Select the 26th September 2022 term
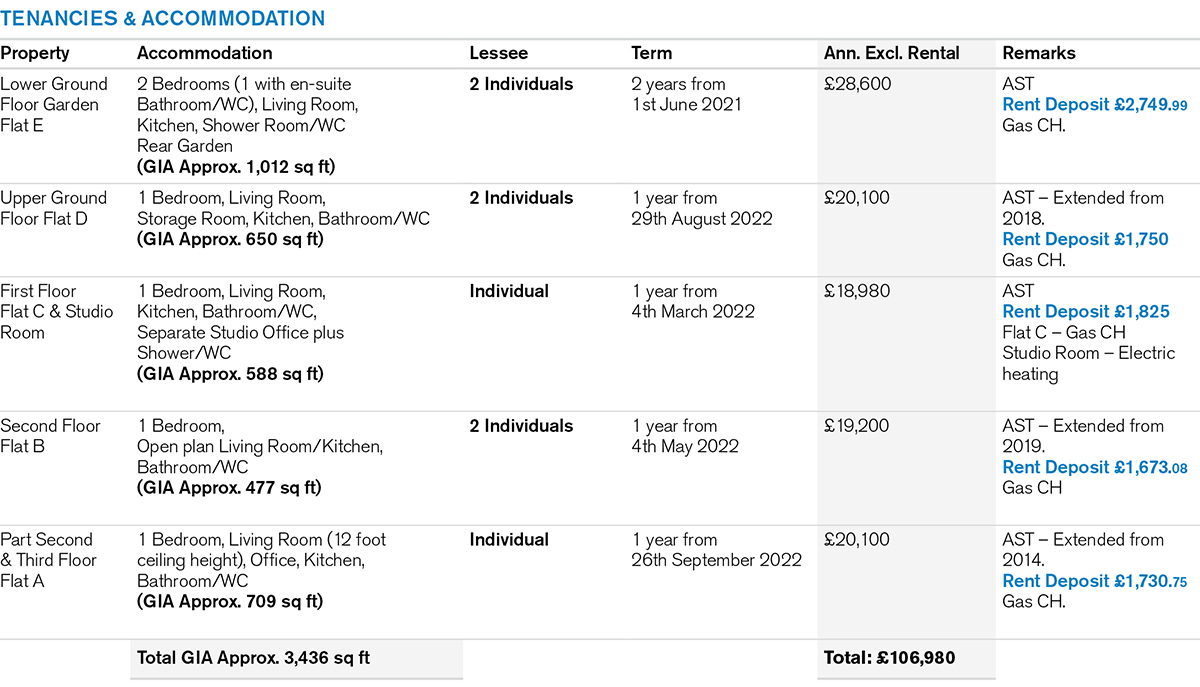Screen dimensions: 1200x687 tap(716, 560)
